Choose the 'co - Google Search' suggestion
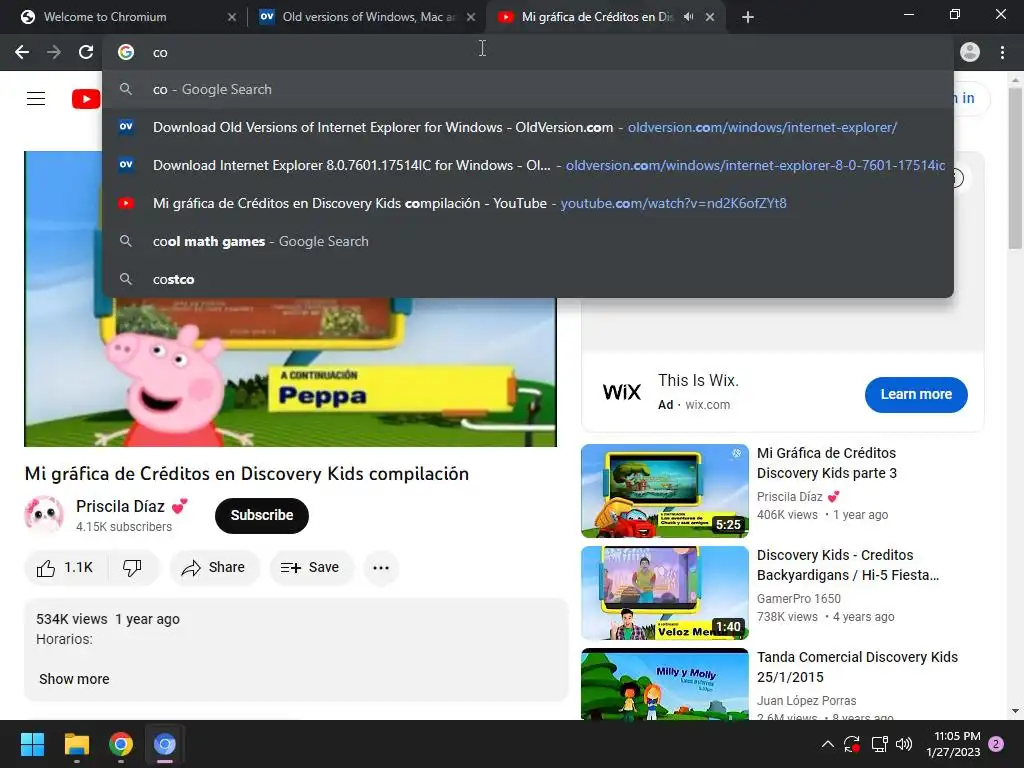 (x=528, y=89)
